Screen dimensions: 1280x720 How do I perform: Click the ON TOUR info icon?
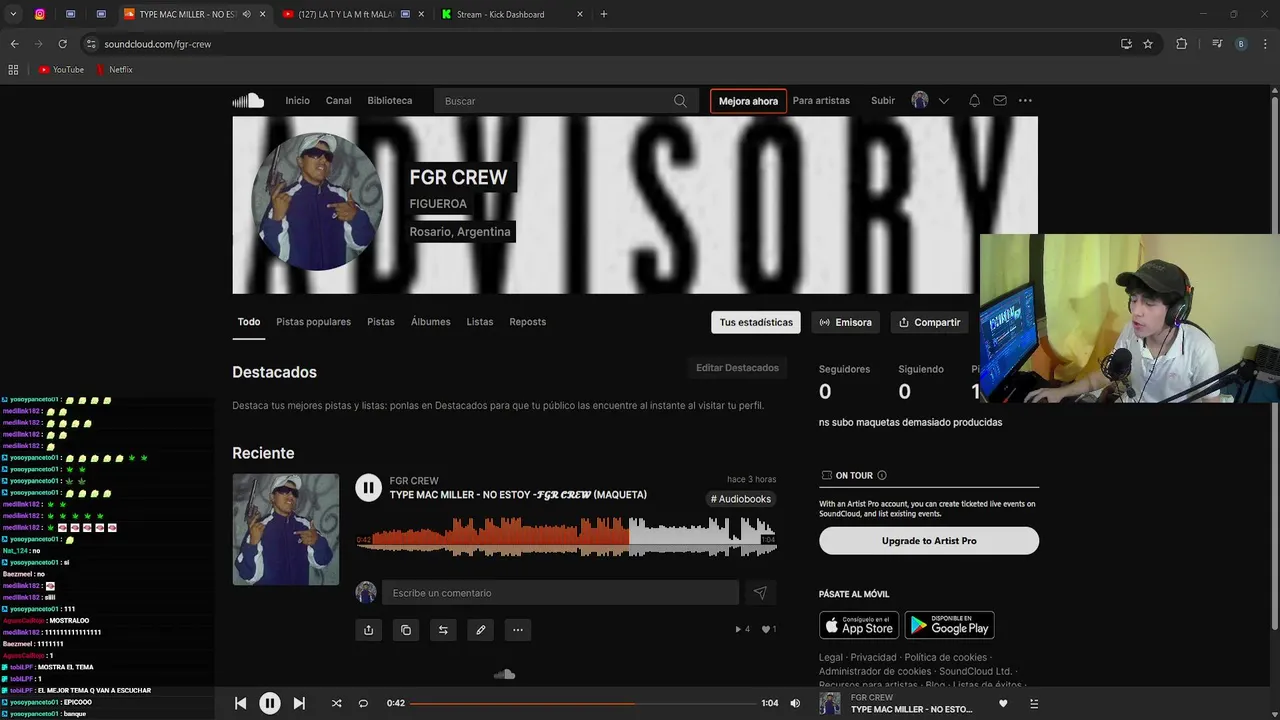[x=881, y=475]
